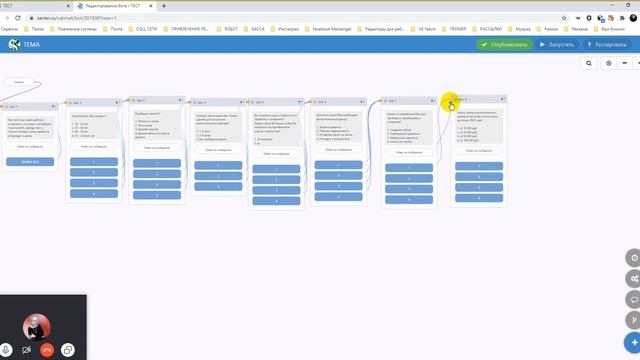Zoom out the canvas with minus button

pyautogui.click(x=624, y=63)
